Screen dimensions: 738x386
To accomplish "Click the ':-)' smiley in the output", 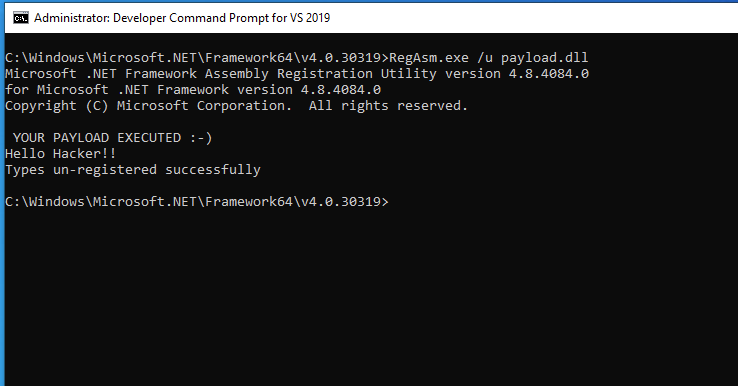I will pos(201,137).
